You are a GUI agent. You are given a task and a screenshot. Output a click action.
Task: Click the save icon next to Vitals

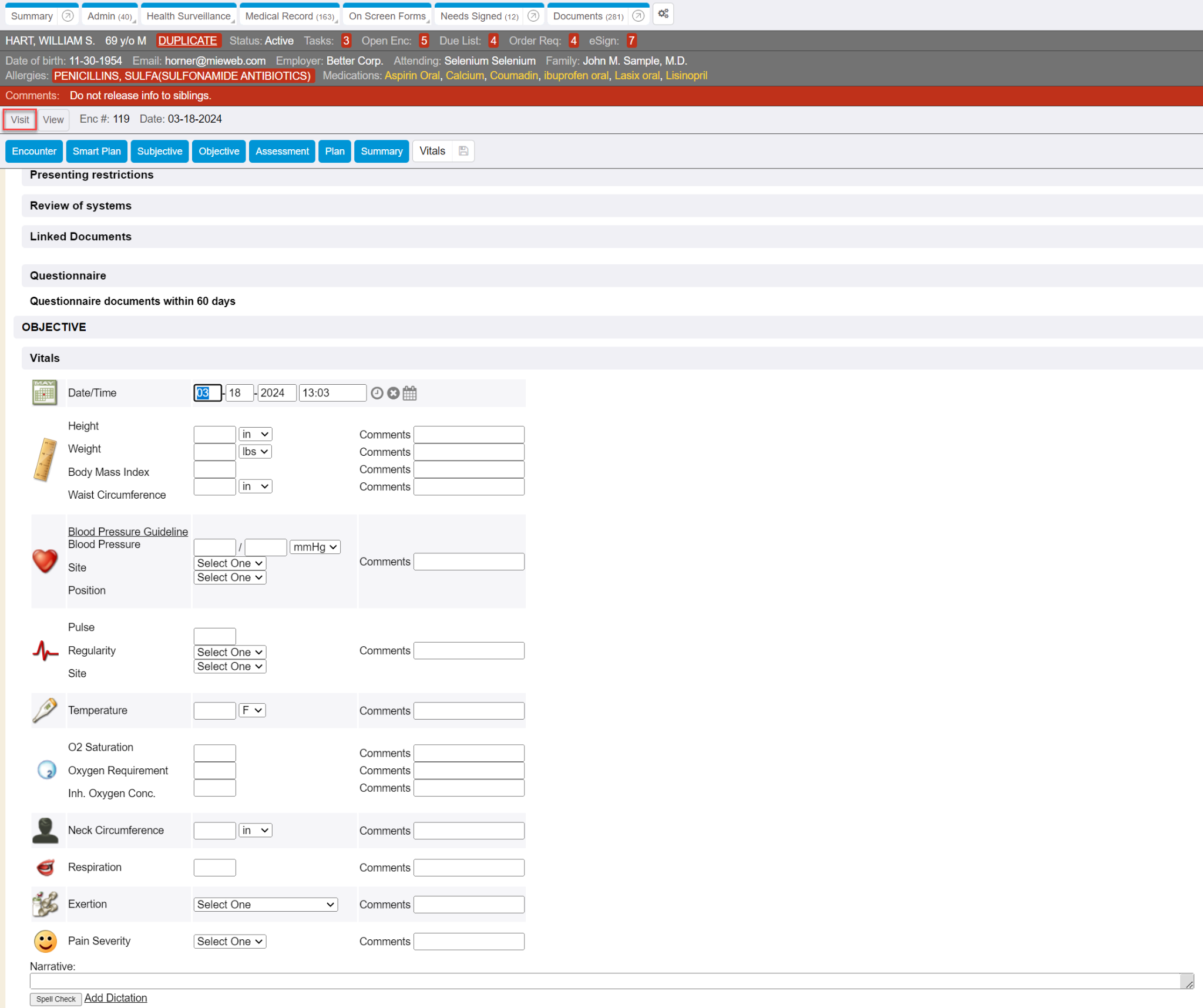[x=463, y=151]
